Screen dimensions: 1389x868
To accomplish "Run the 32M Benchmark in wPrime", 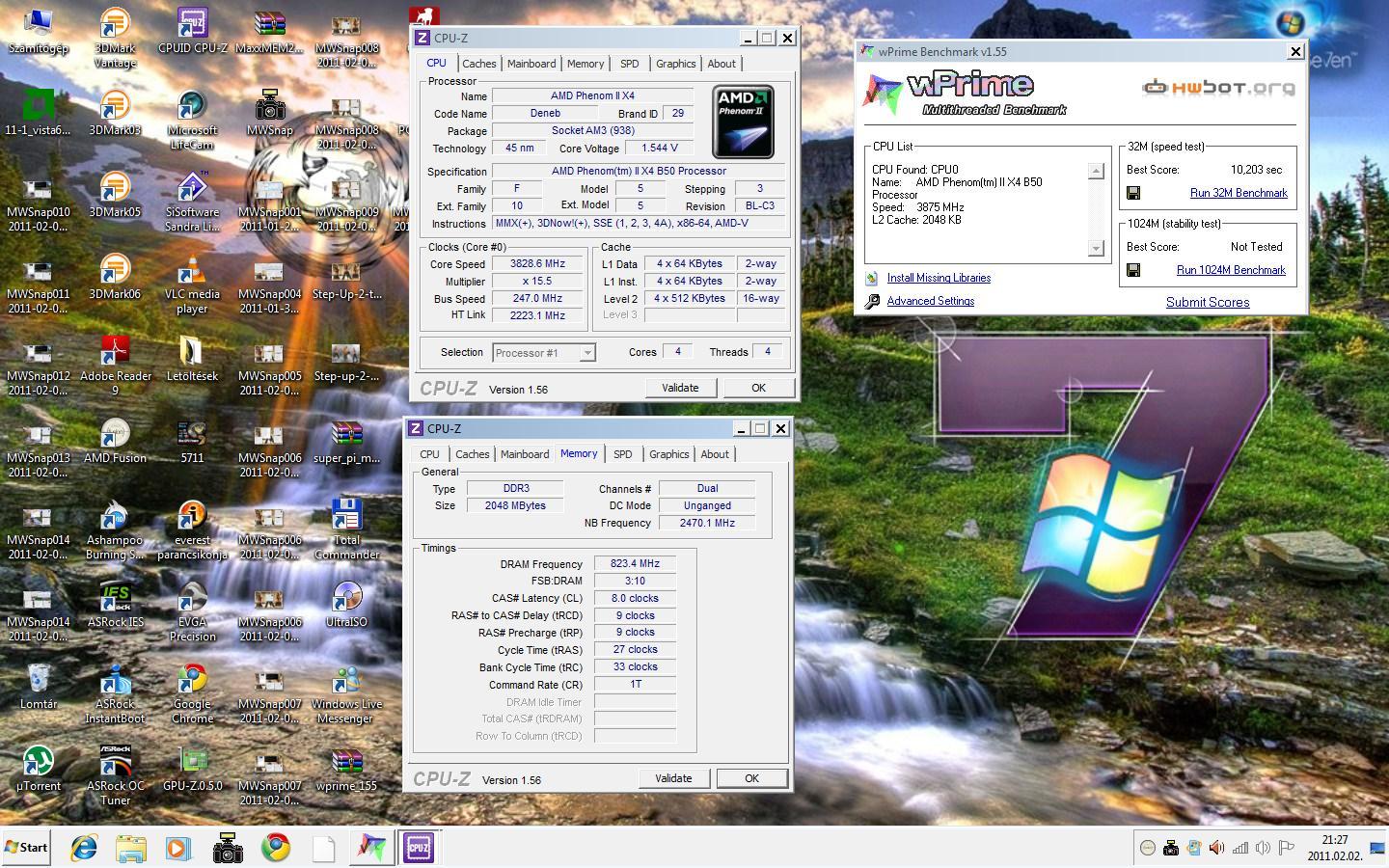I will click(x=1239, y=193).
